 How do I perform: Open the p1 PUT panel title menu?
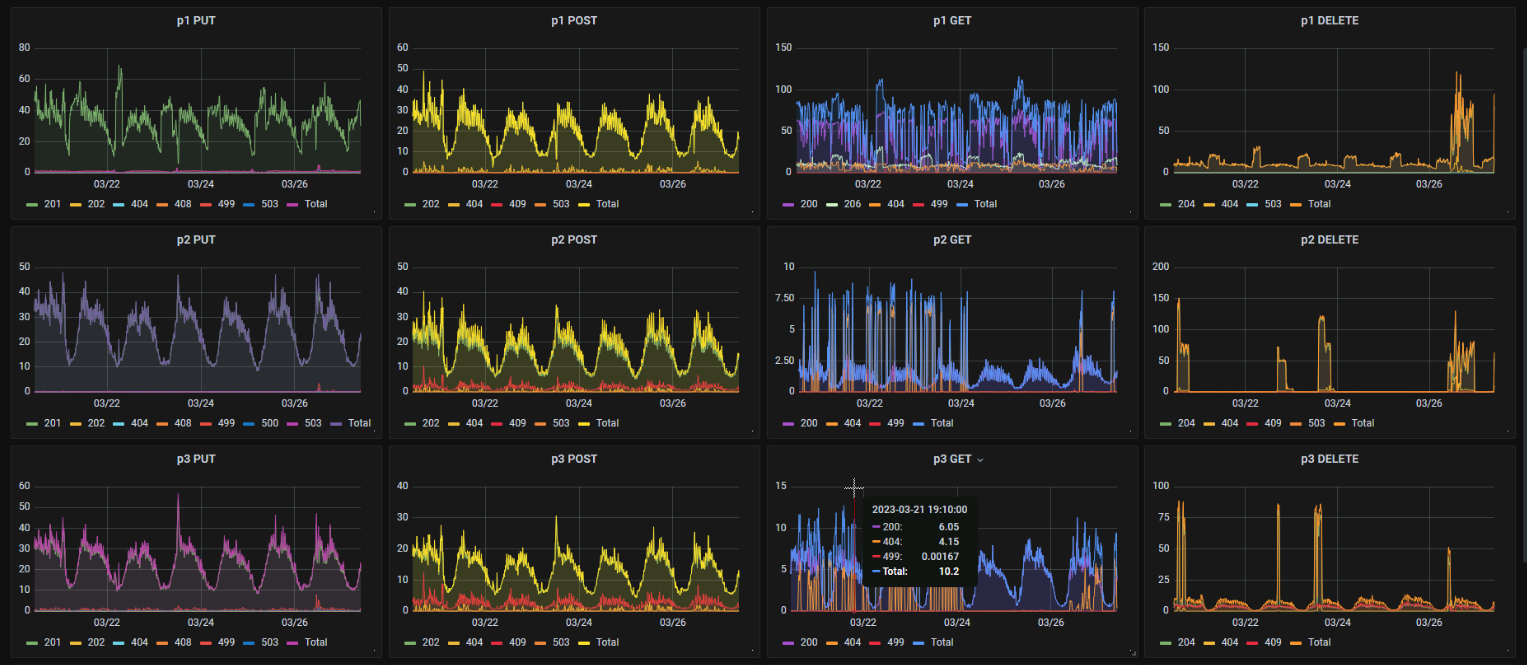coord(196,21)
